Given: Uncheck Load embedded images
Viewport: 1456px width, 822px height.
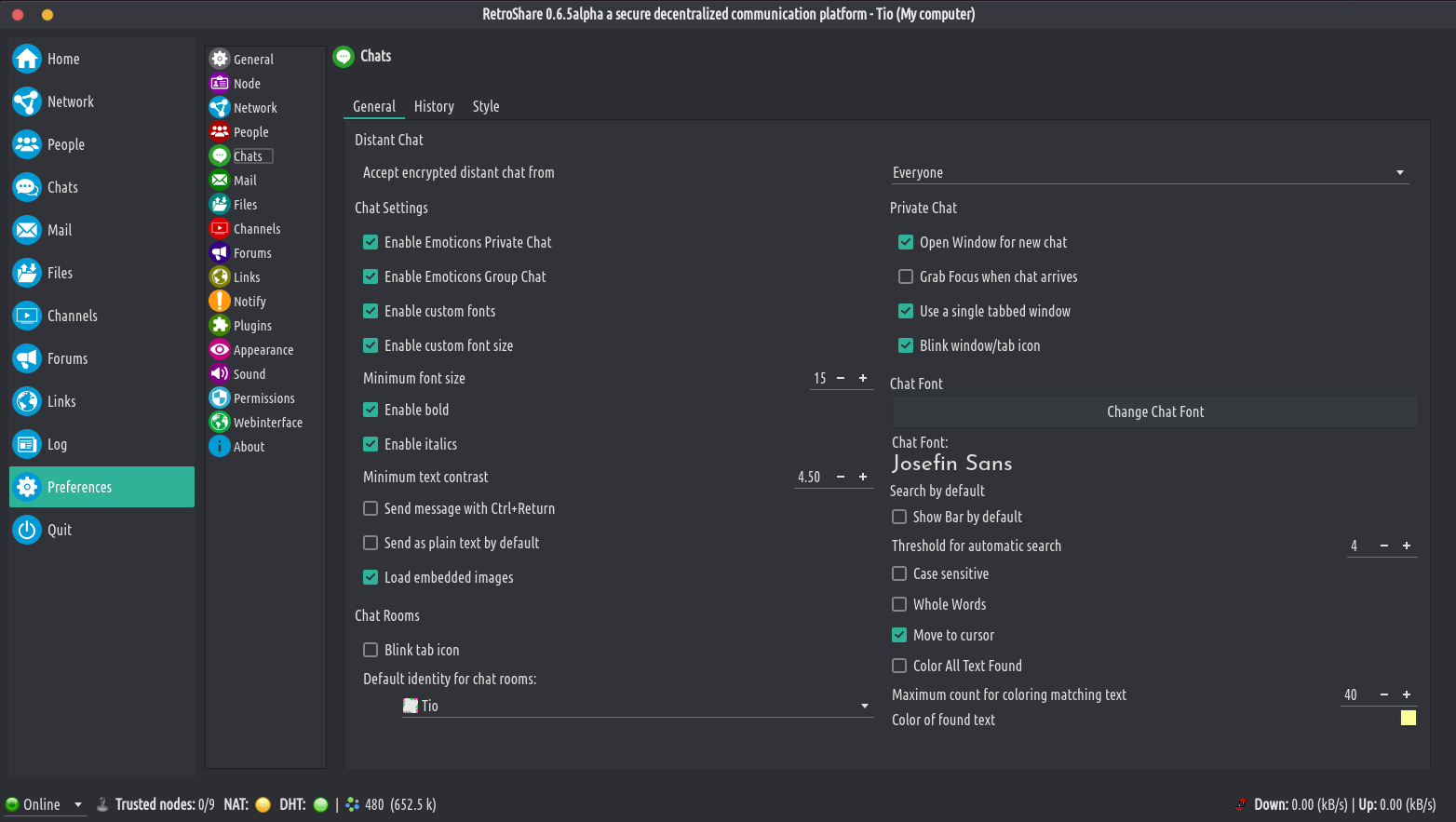Looking at the screenshot, I should tap(371, 577).
